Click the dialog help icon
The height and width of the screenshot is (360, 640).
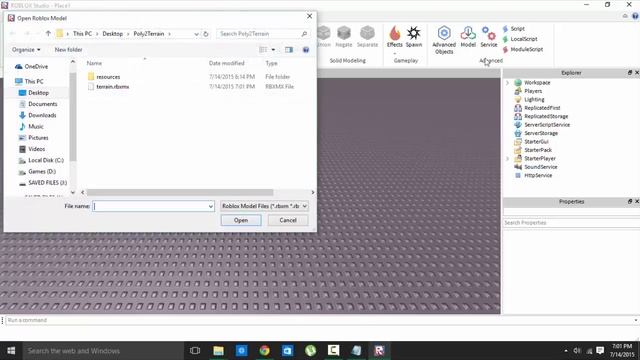coord(306,50)
